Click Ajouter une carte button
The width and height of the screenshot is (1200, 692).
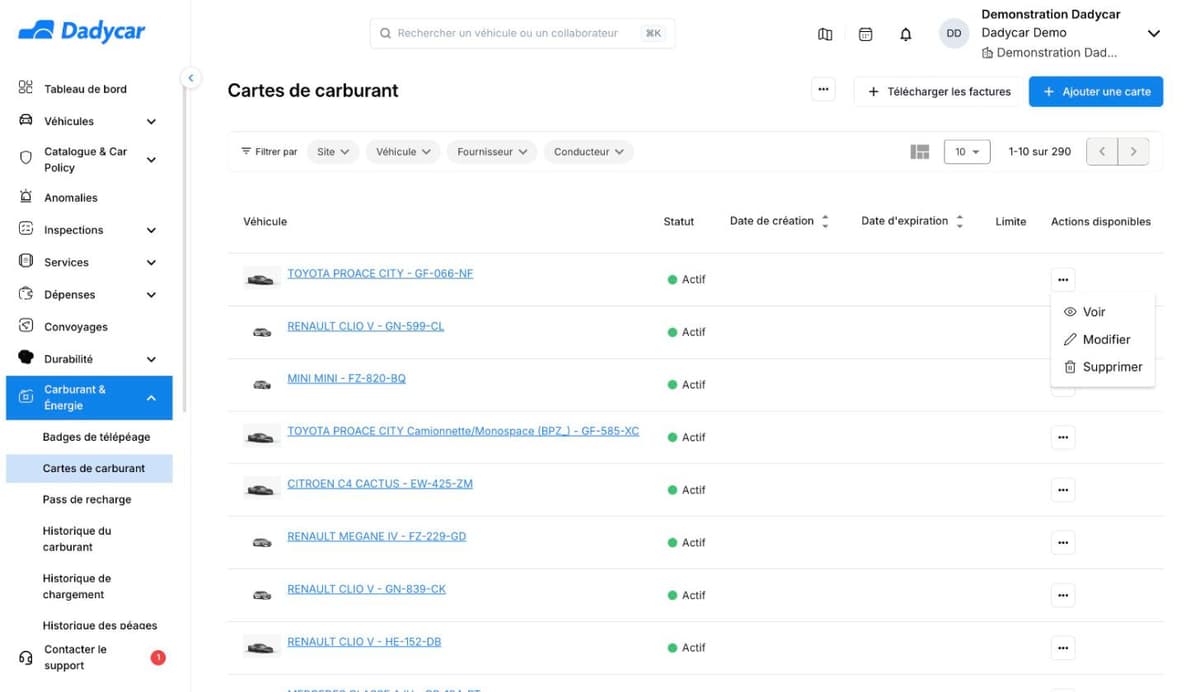pos(1096,91)
